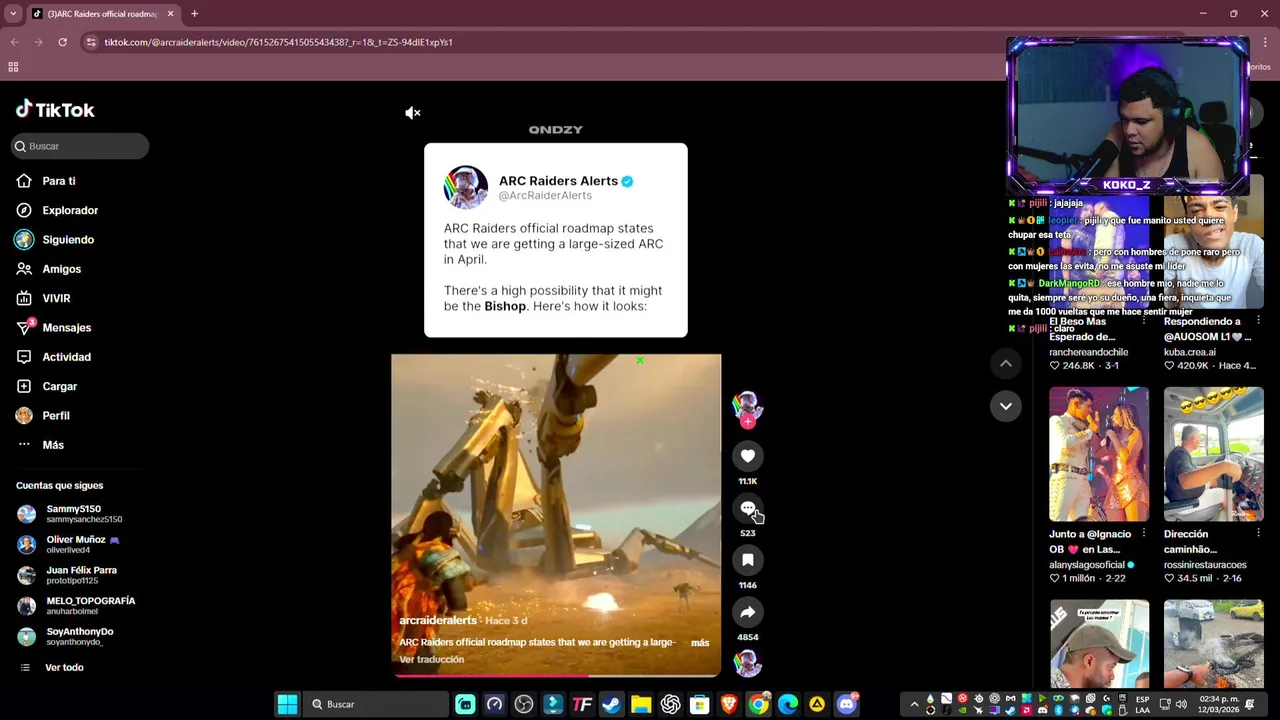Open the volume control in the system tray

(x=1181, y=704)
